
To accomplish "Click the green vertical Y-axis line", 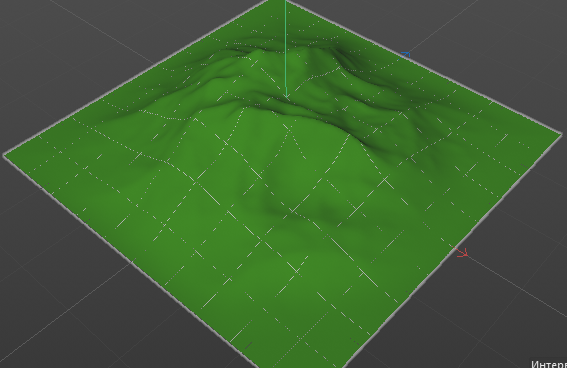I will point(286,49).
